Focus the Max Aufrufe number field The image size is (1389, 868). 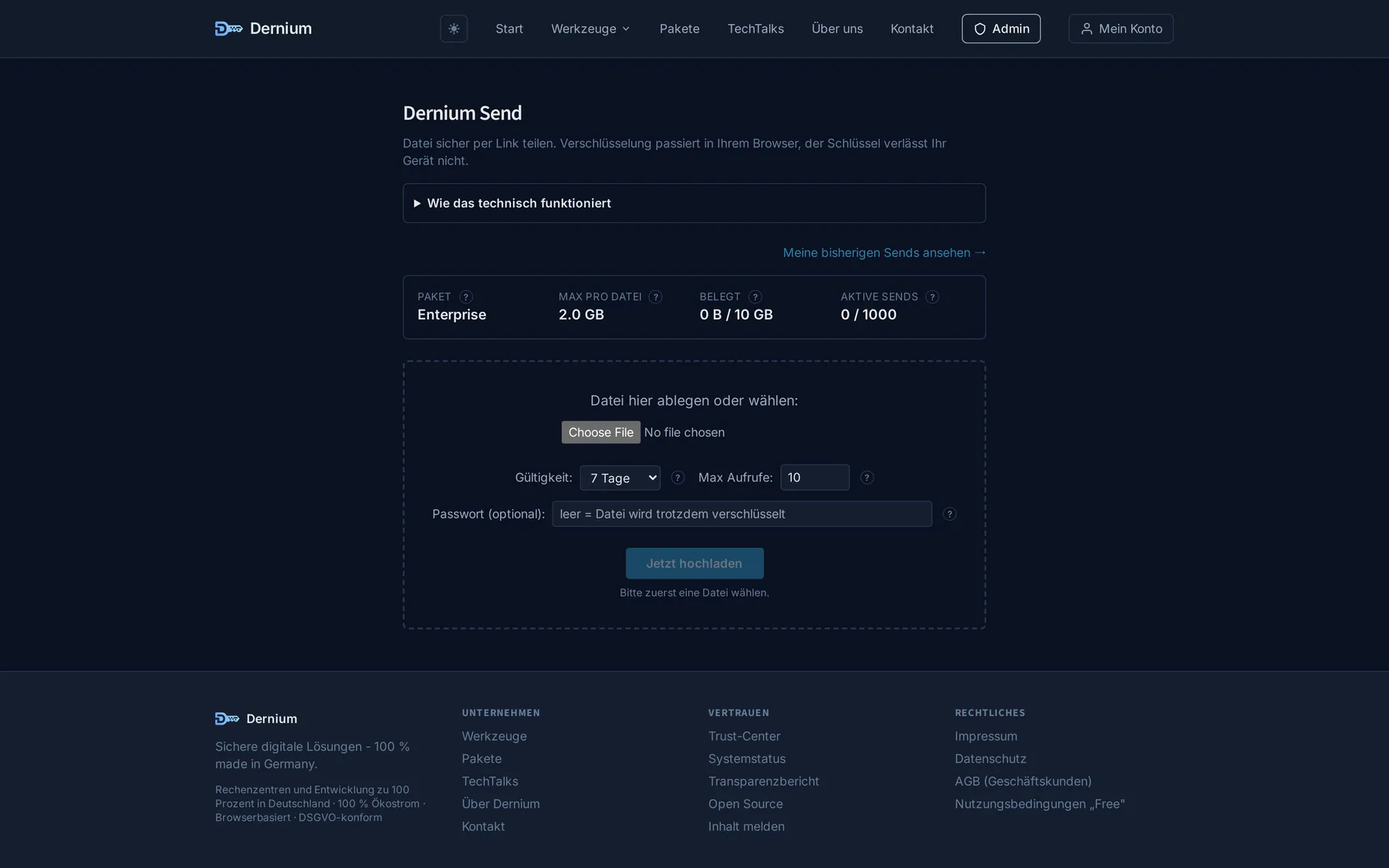[815, 478]
